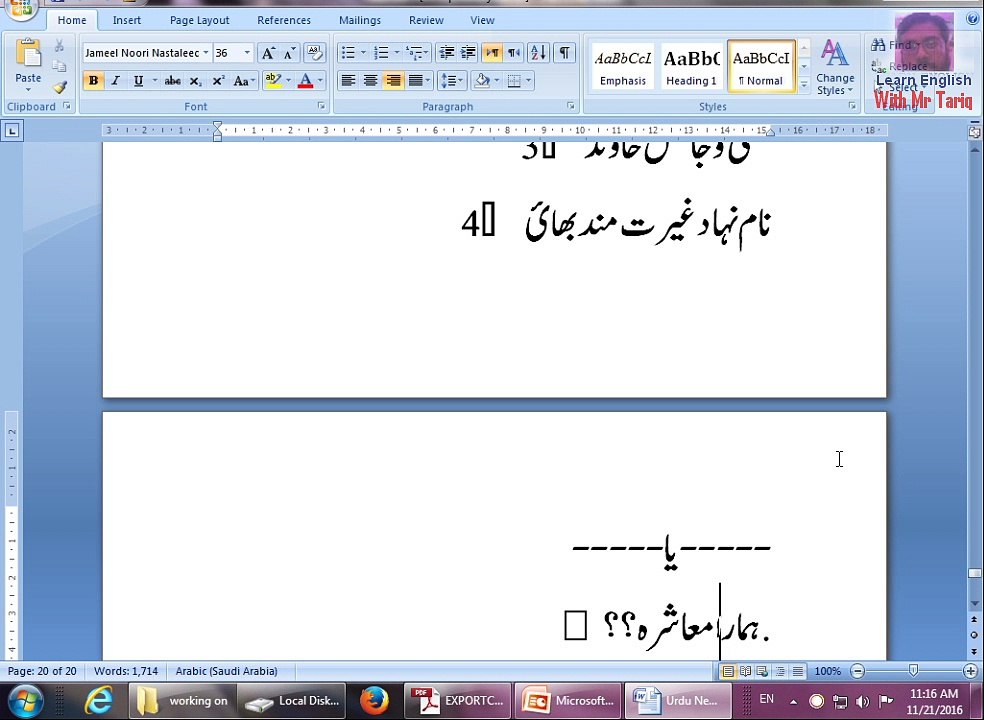The height and width of the screenshot is (720, 984).
Task: Click the Bullets list icon
Action: point(348,53)
